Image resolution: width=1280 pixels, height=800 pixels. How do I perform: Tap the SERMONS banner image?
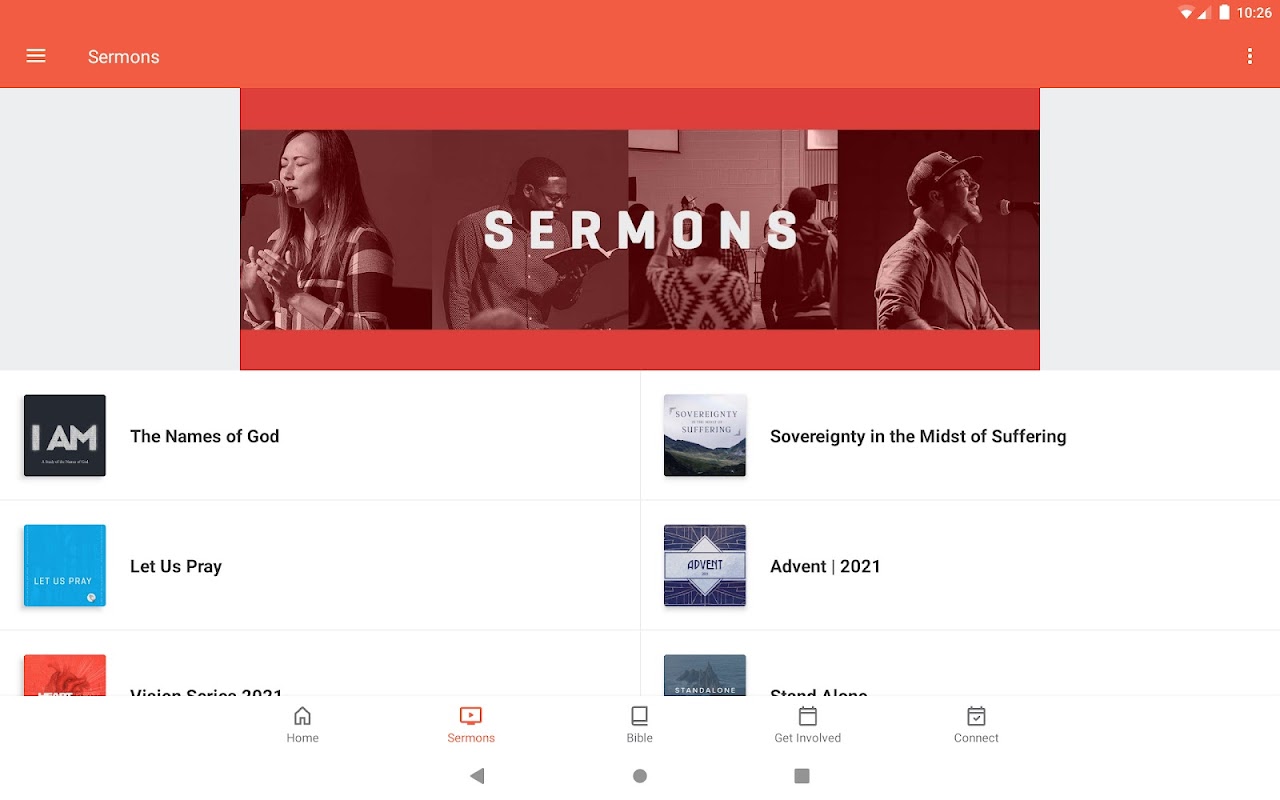(640, 229)
